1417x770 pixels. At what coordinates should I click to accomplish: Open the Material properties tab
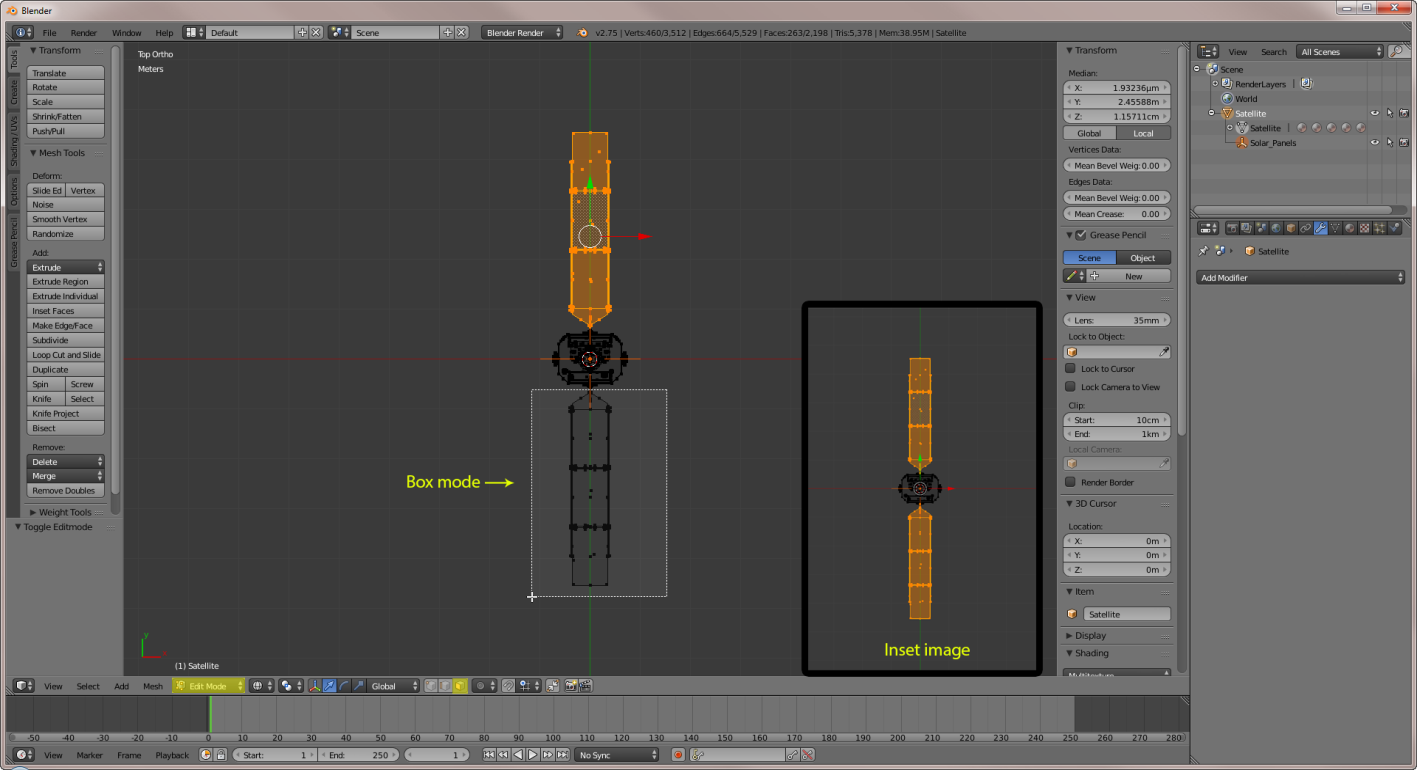[1351, 228]
